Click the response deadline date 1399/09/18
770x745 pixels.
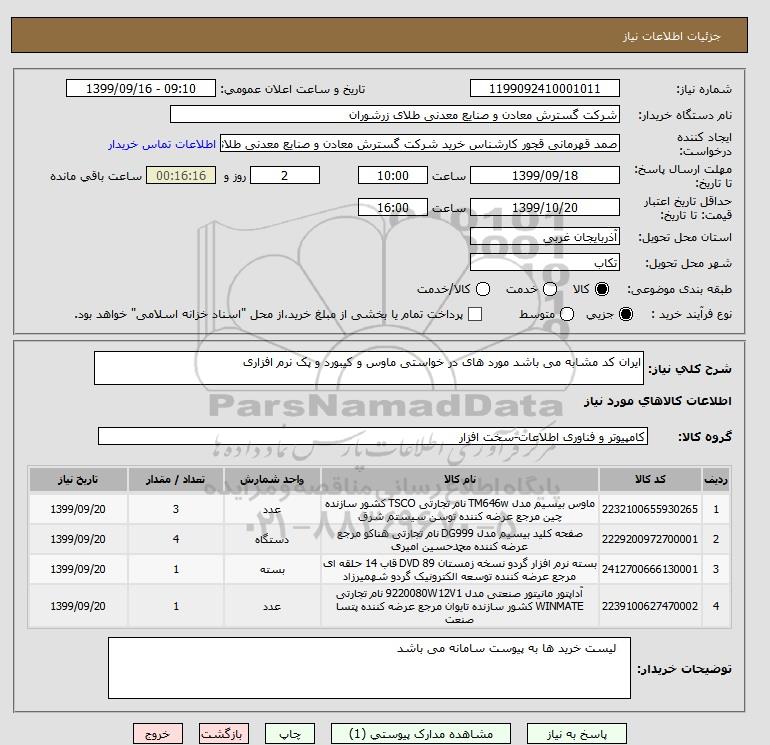point(545,175)
